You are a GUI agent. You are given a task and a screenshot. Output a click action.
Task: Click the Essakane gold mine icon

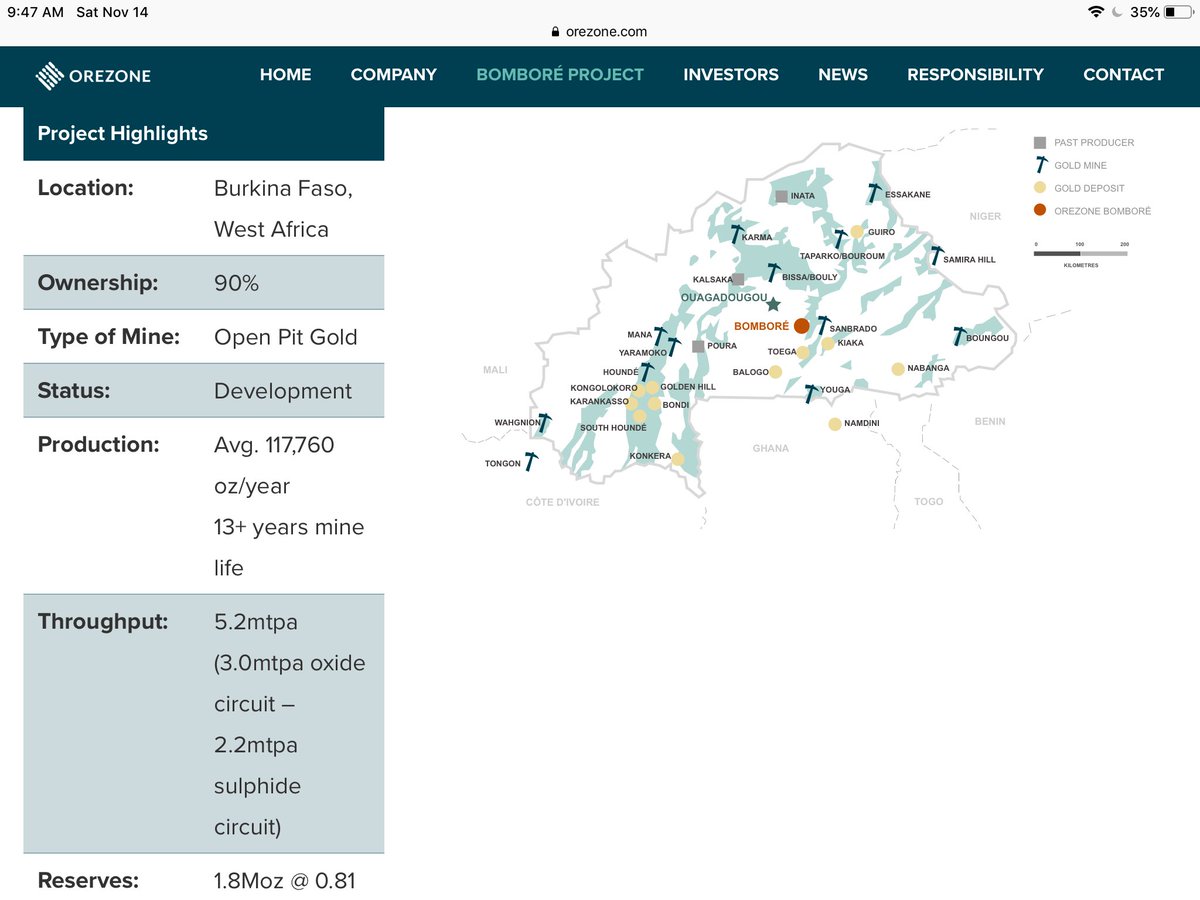[875, 192]
